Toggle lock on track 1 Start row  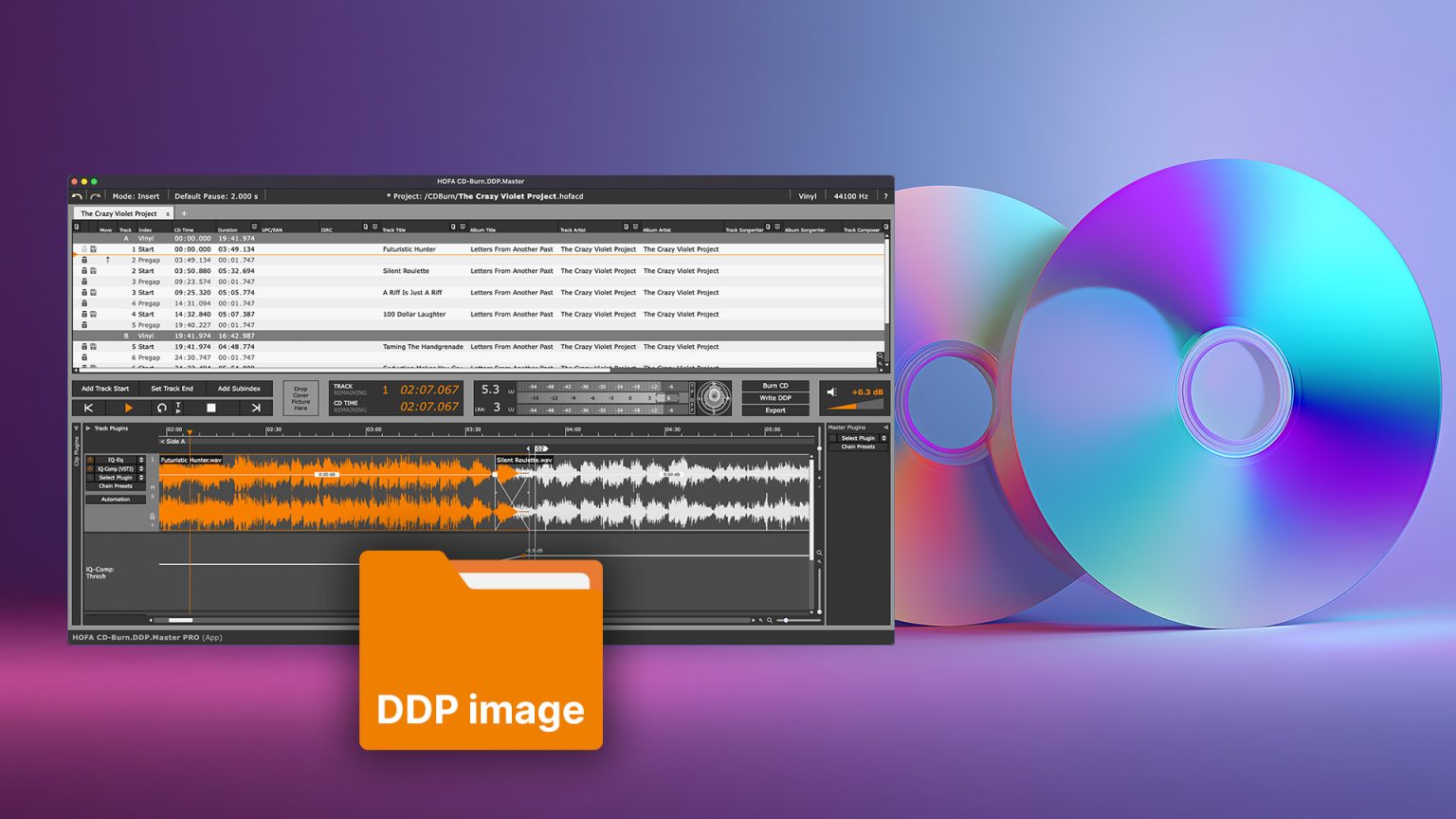coord(83,249)
